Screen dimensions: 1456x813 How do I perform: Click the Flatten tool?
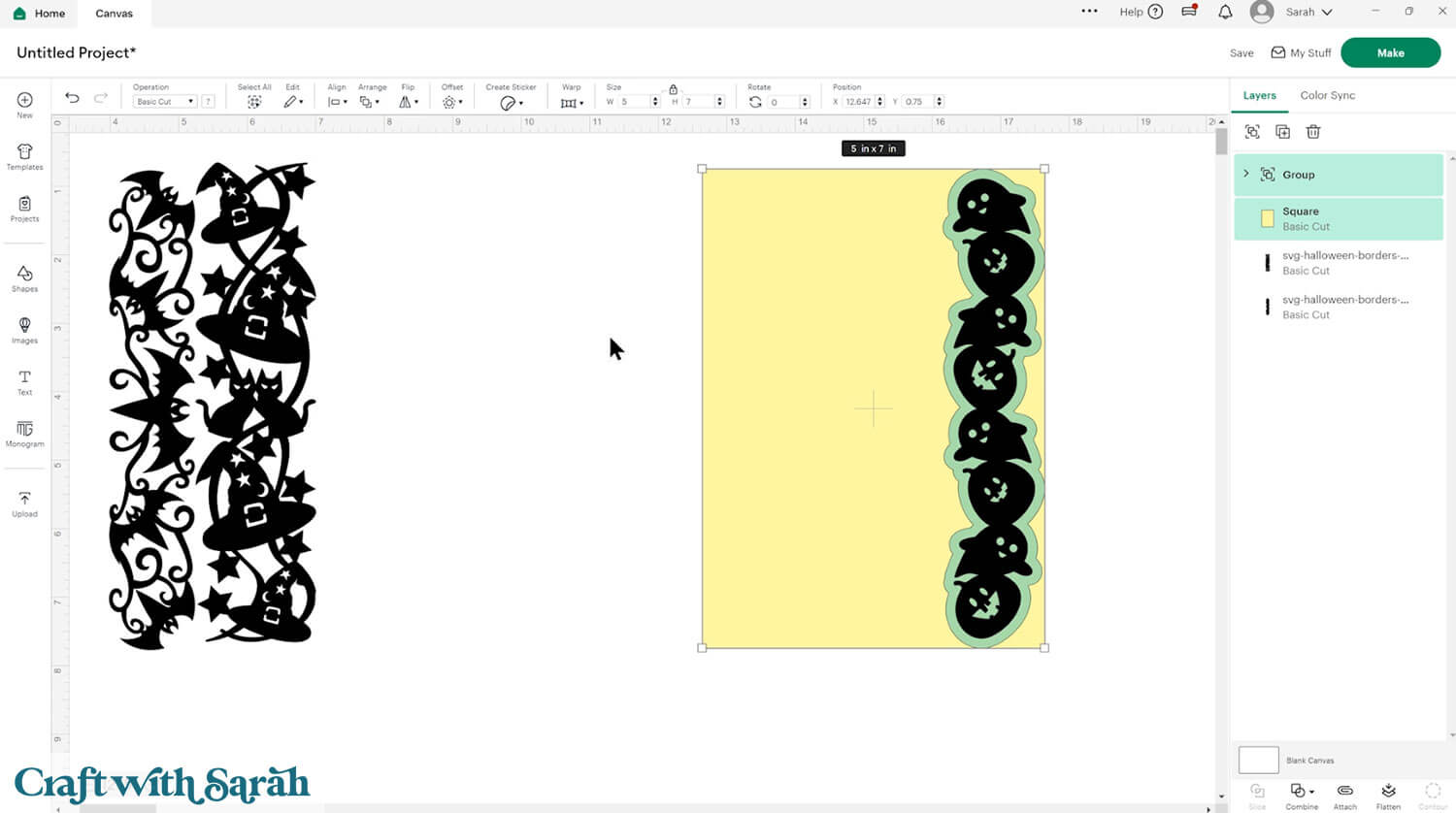point(1388,796)
